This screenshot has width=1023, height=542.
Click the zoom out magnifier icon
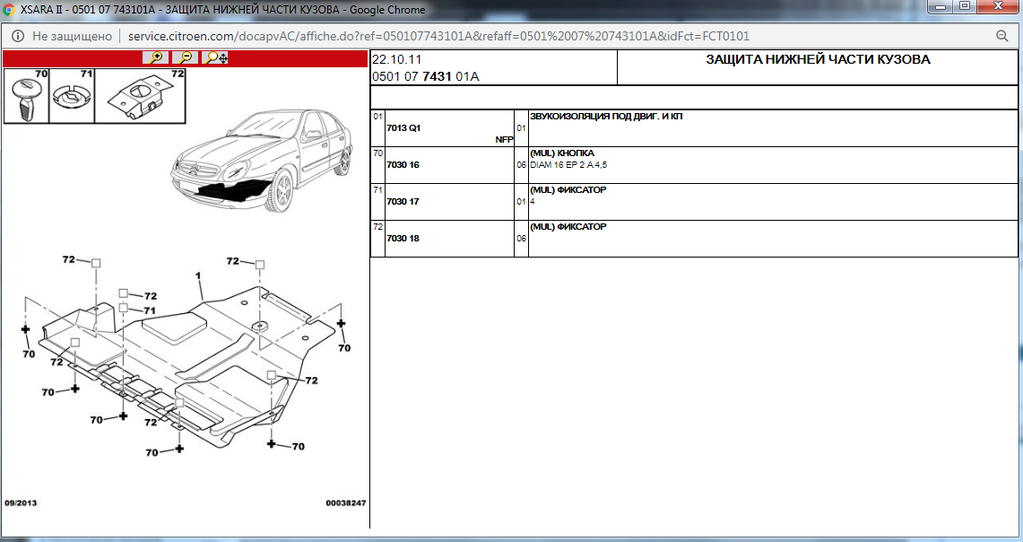click(x=185, y=58)
